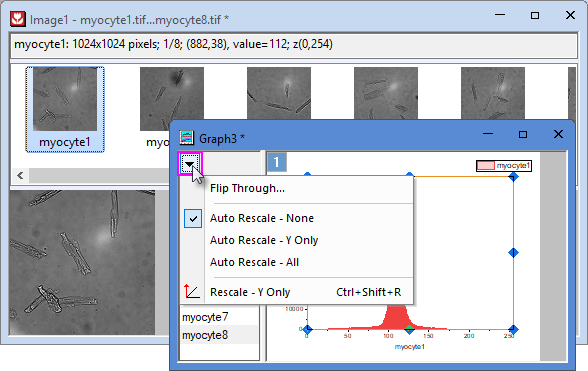Maximize the Image1 window
The image size is (588, 371).
pyautogui.click(x=535, y=15)
